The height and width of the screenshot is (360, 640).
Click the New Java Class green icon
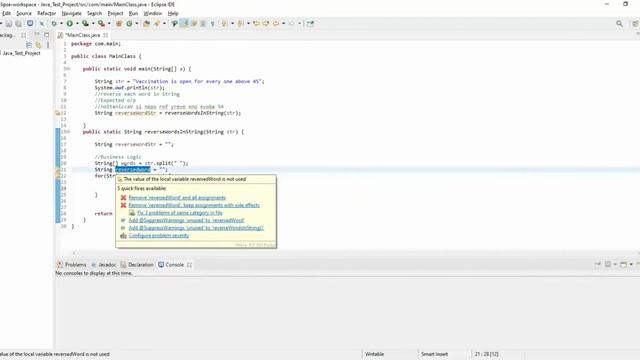coord(129,24)
